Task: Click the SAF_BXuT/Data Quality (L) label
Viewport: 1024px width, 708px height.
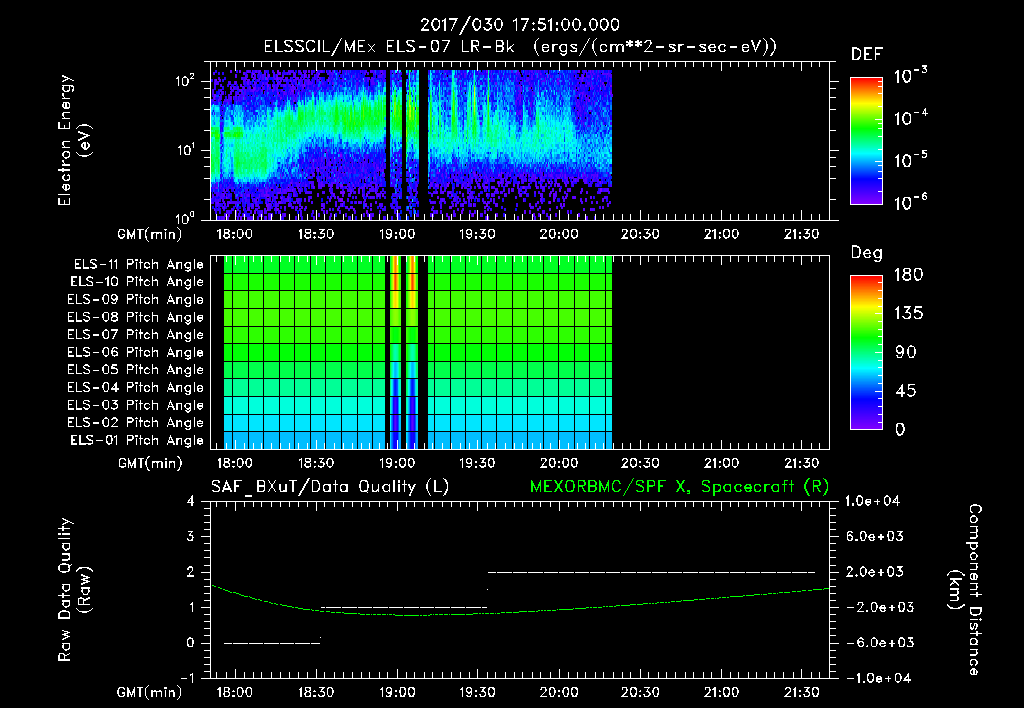Action: [x=329, y=485]
